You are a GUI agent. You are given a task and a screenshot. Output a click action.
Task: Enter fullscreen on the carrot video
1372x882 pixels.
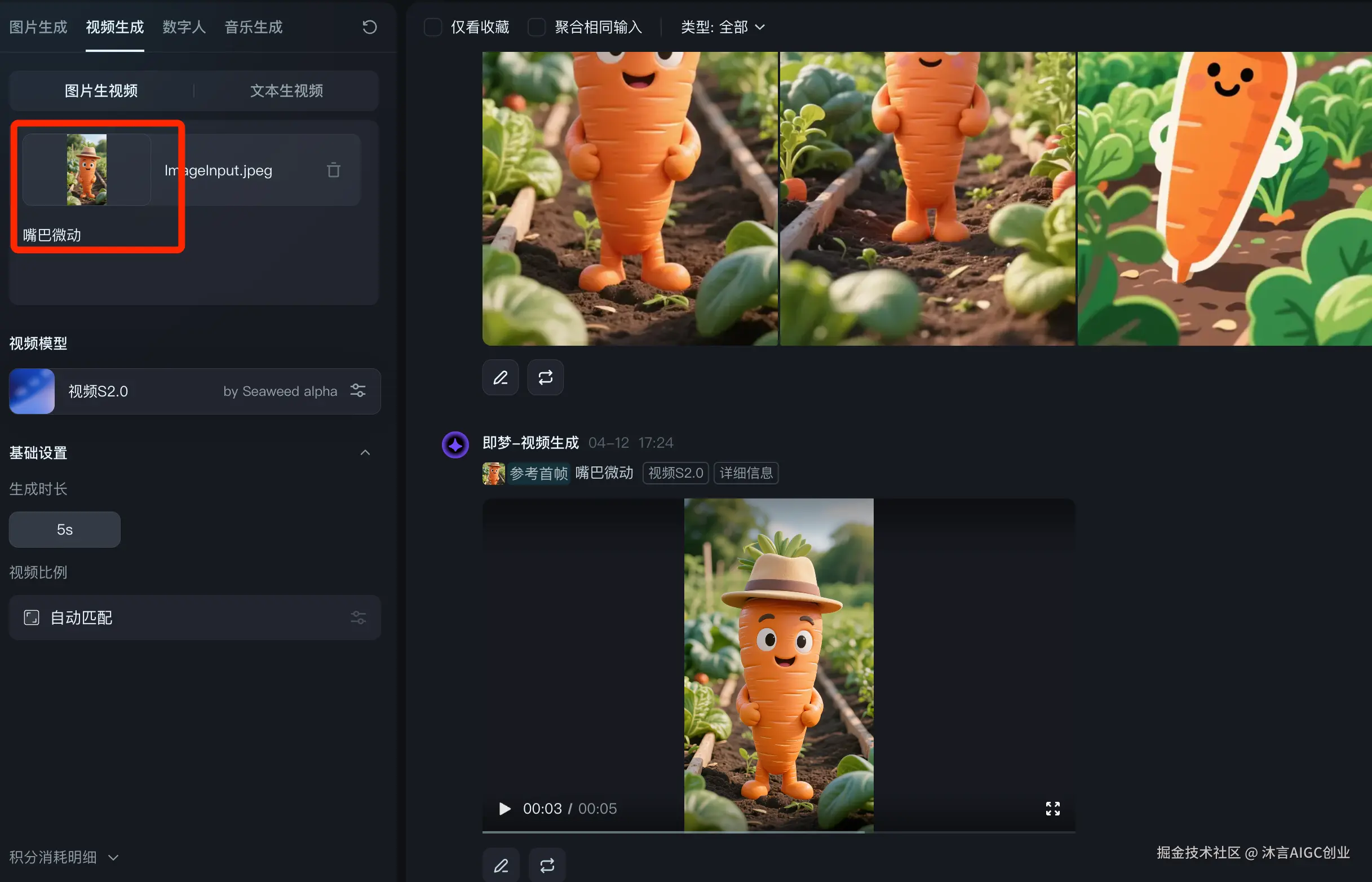[1052, 808]
